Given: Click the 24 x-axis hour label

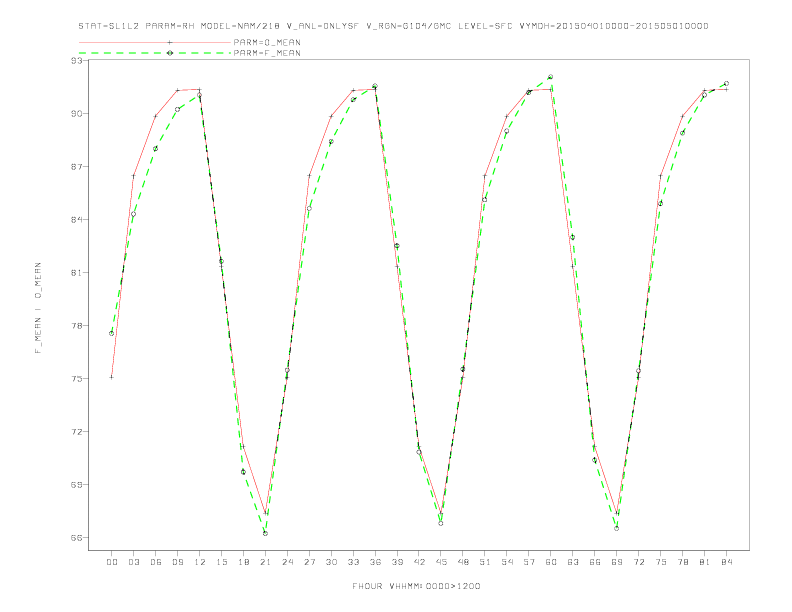Looking at the screenshot, I should pyautogui.click(x=287, y=562).
